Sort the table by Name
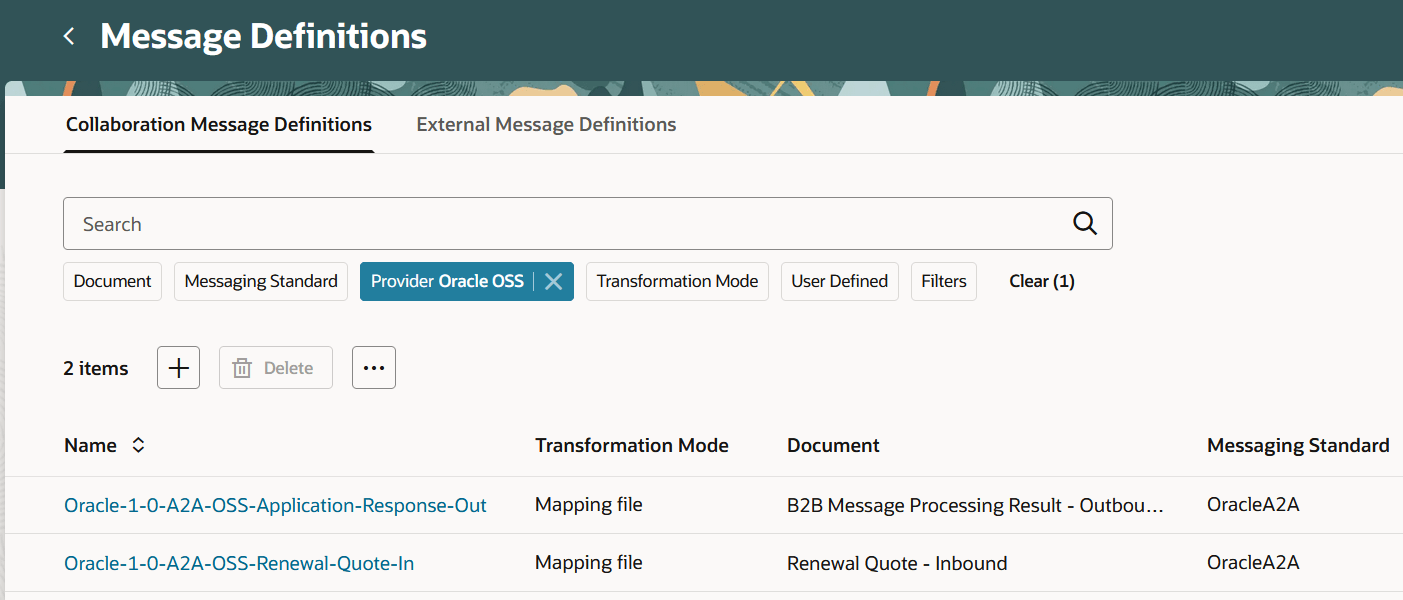The image size is (1403, 600). 138,446
